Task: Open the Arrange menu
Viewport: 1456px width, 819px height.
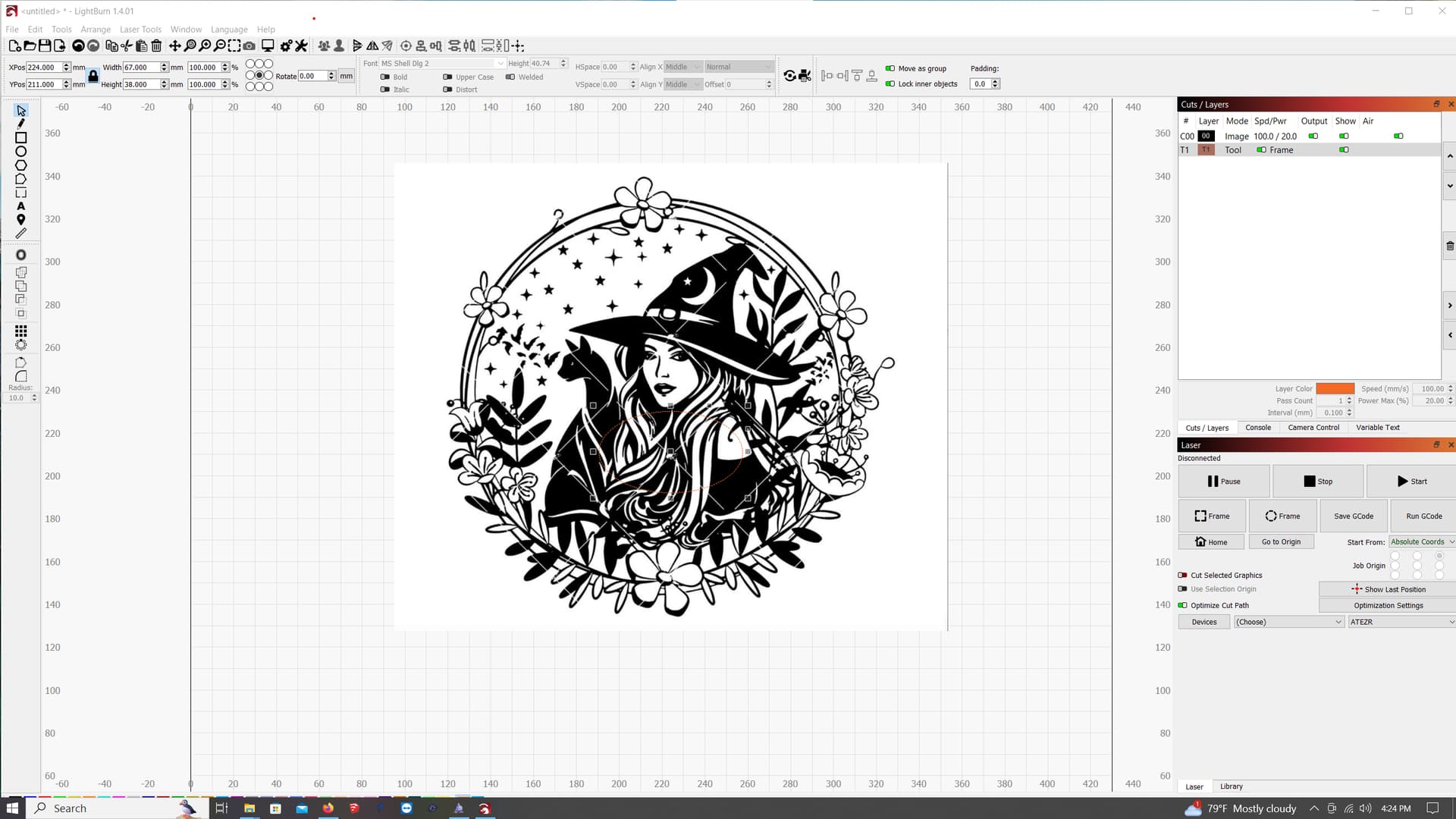Action: [x=96, y=29]
